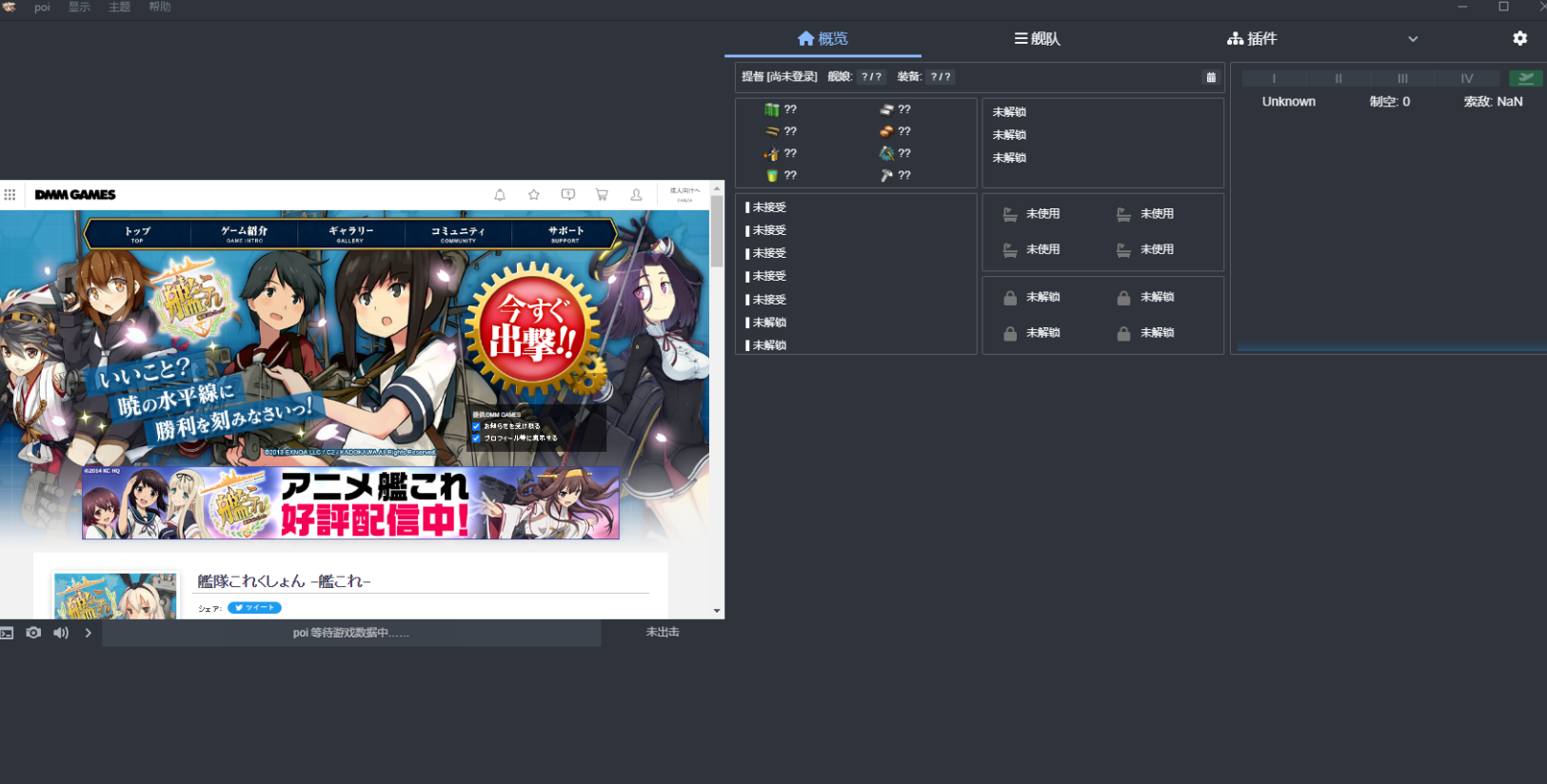Click the アニメ艦これ 好評配信中 banner
This screenshot has width=1547, height=784.
tap(350, 503)
